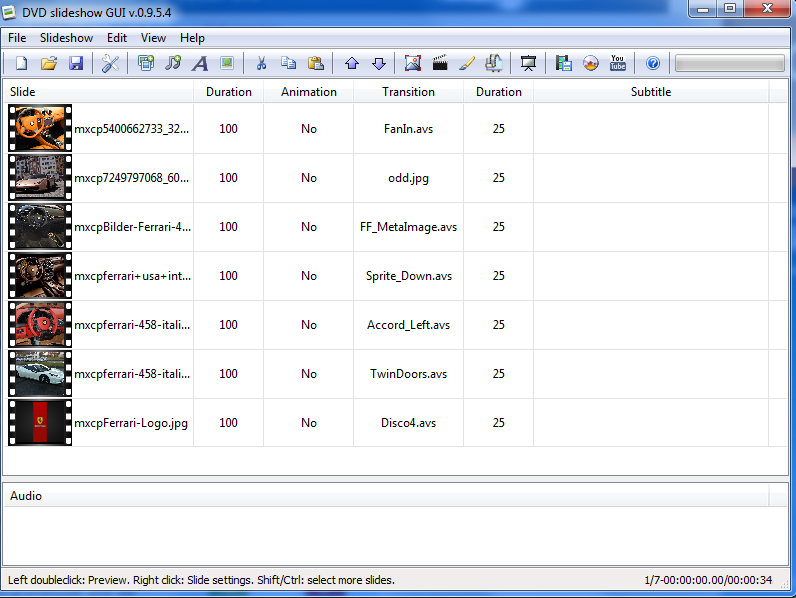Viewport: 796px width, 598px height.
Task: Open the Edit menu
Action: click(117, 38)
